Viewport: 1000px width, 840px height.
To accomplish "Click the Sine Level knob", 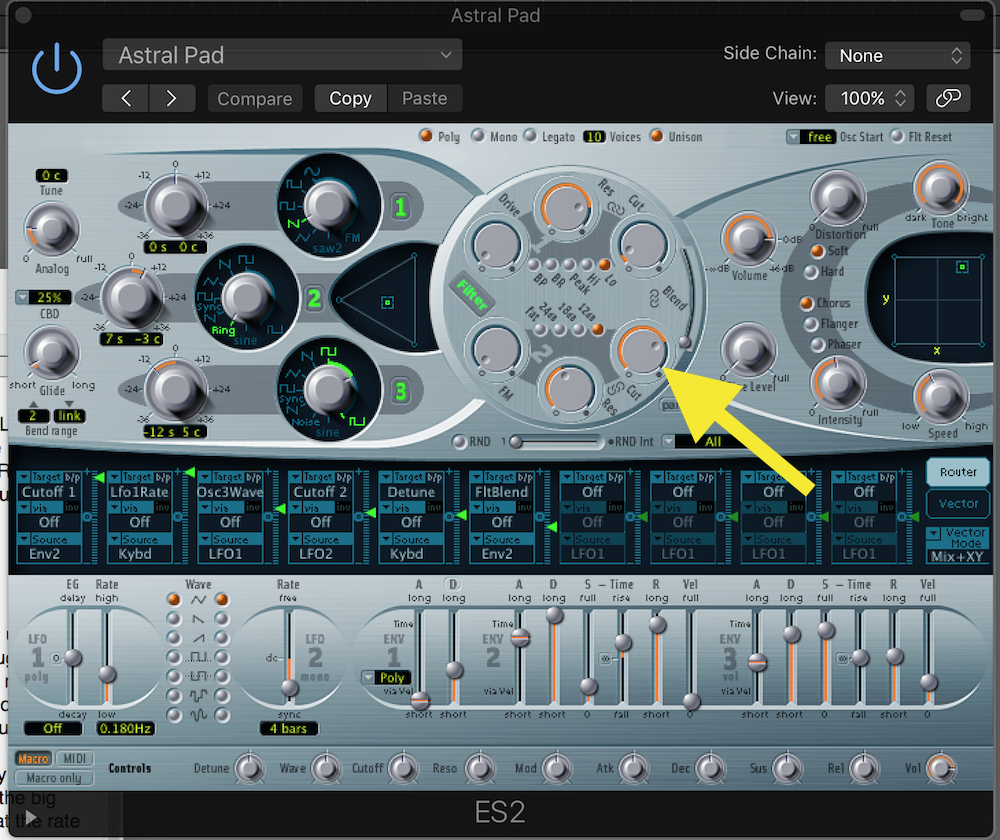I will (749, 350).
